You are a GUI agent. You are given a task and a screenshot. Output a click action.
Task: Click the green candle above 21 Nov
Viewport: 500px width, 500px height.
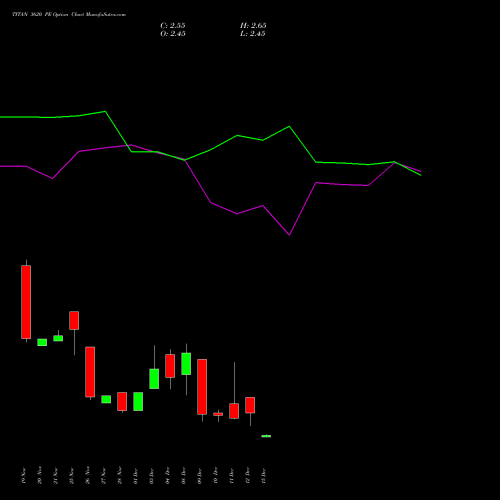coord(58,338)
